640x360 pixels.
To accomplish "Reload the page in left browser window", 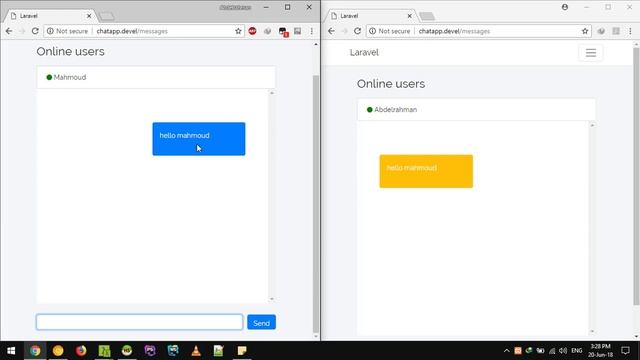I will 35,31.
